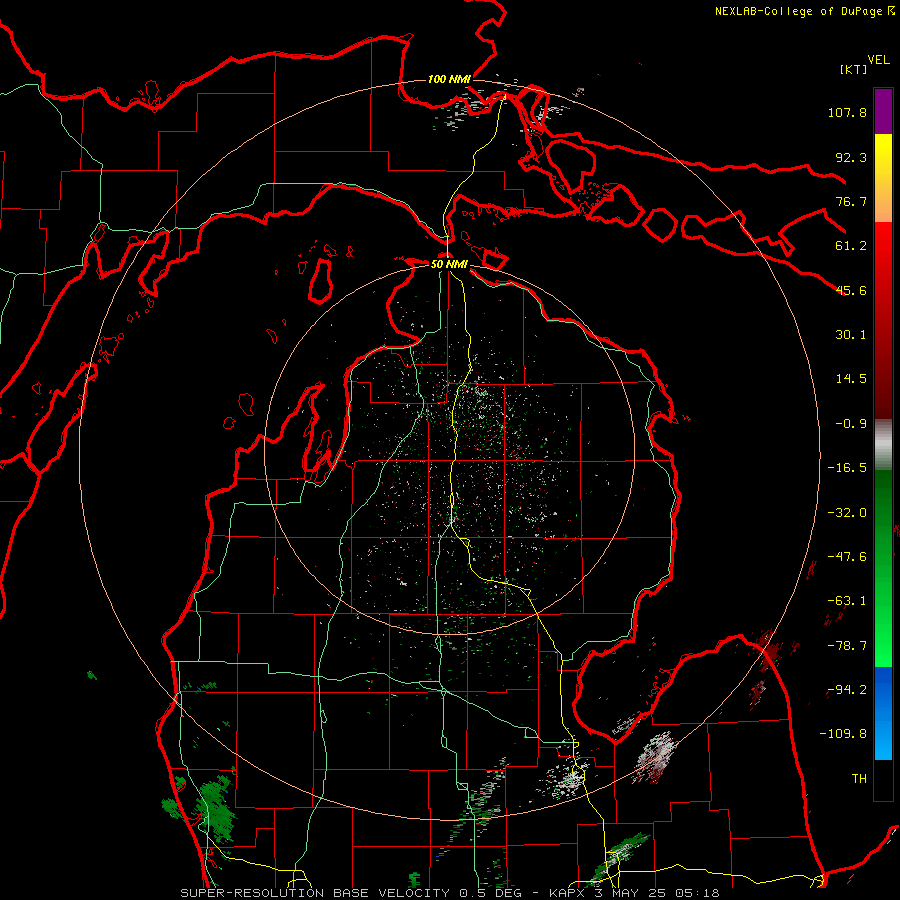The width and height of the screenshot is (900, 900).
Task: Click the 45.6 velocity legend value
Action: click(851, 290)
